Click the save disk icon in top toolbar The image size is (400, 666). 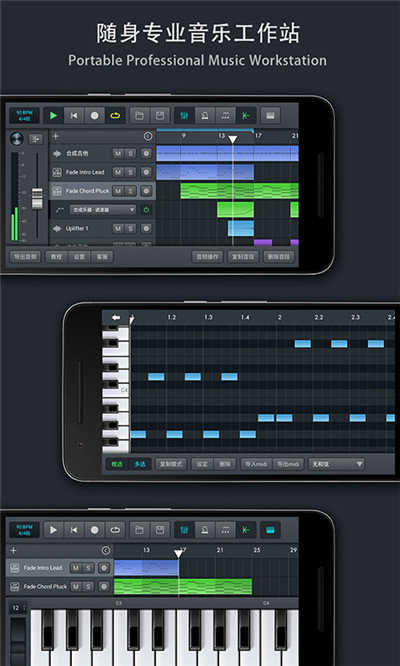click(x=160, y=116)
